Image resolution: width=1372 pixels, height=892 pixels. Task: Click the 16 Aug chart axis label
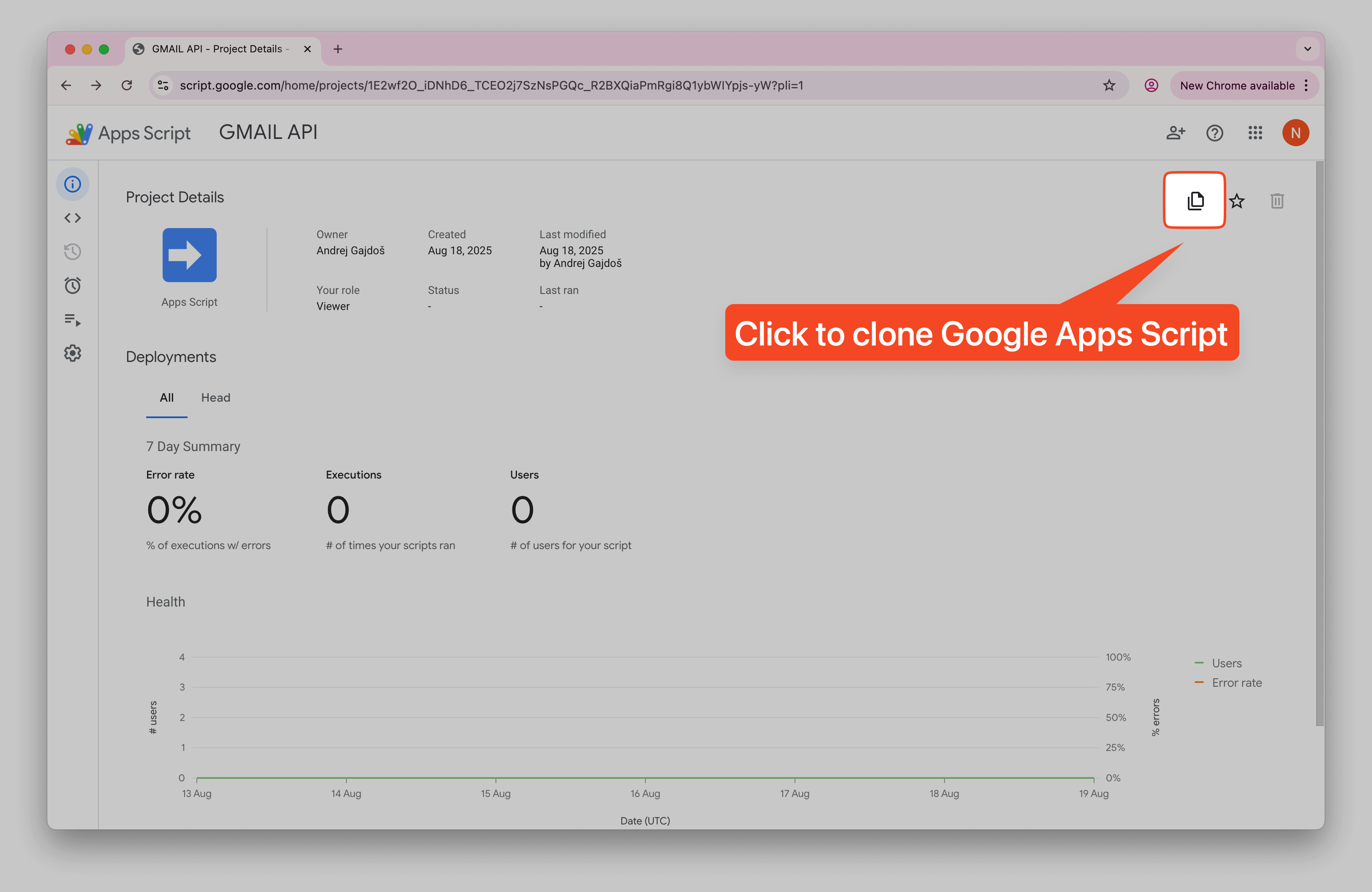click(645, 794)
